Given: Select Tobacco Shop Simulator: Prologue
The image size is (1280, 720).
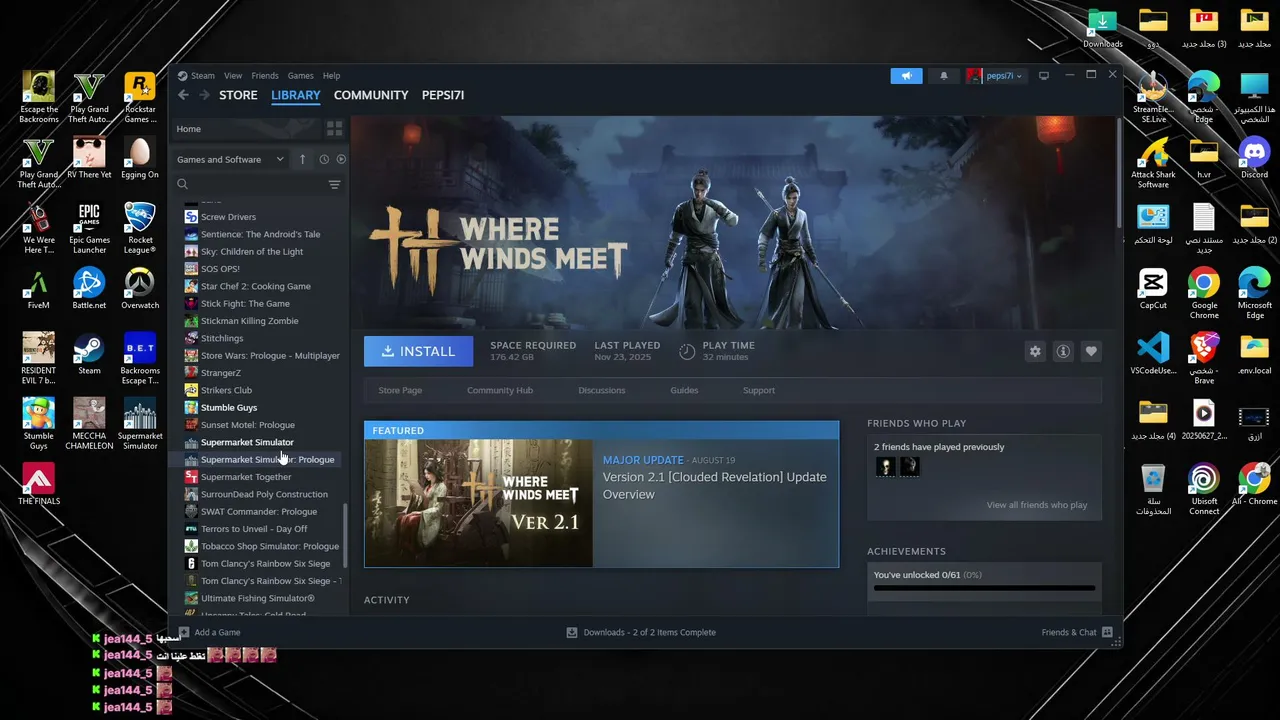Looking at the screenshot, I should [270, 546].
